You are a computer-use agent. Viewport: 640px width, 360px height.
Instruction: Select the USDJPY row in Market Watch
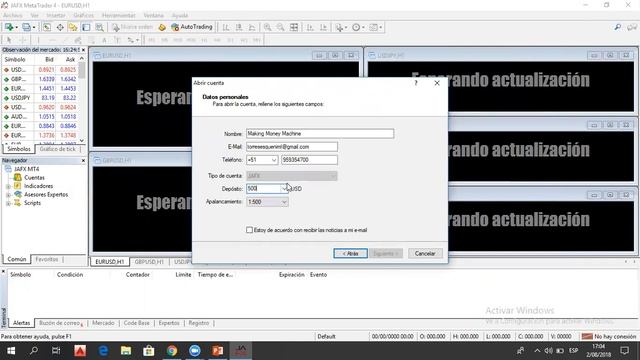click(41, 98)
